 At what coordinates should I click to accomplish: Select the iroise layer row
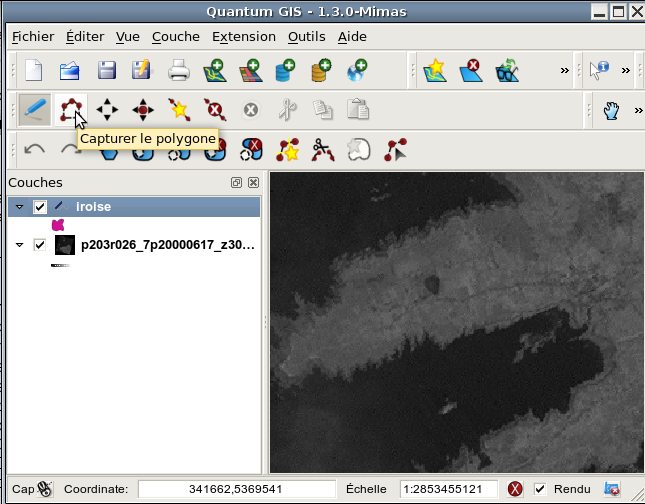[x=134, y=207]
